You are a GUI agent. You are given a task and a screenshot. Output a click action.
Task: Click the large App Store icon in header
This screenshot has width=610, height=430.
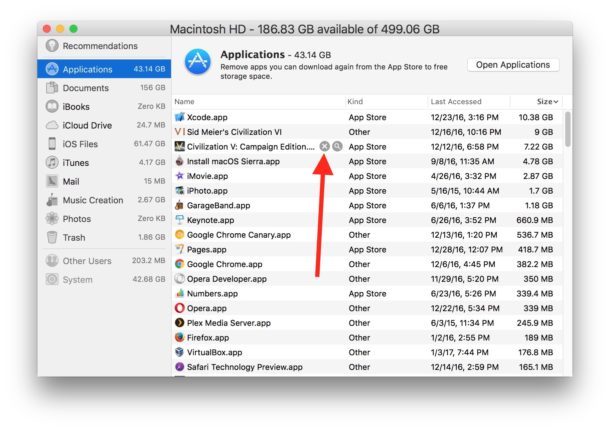coord(199,65)
